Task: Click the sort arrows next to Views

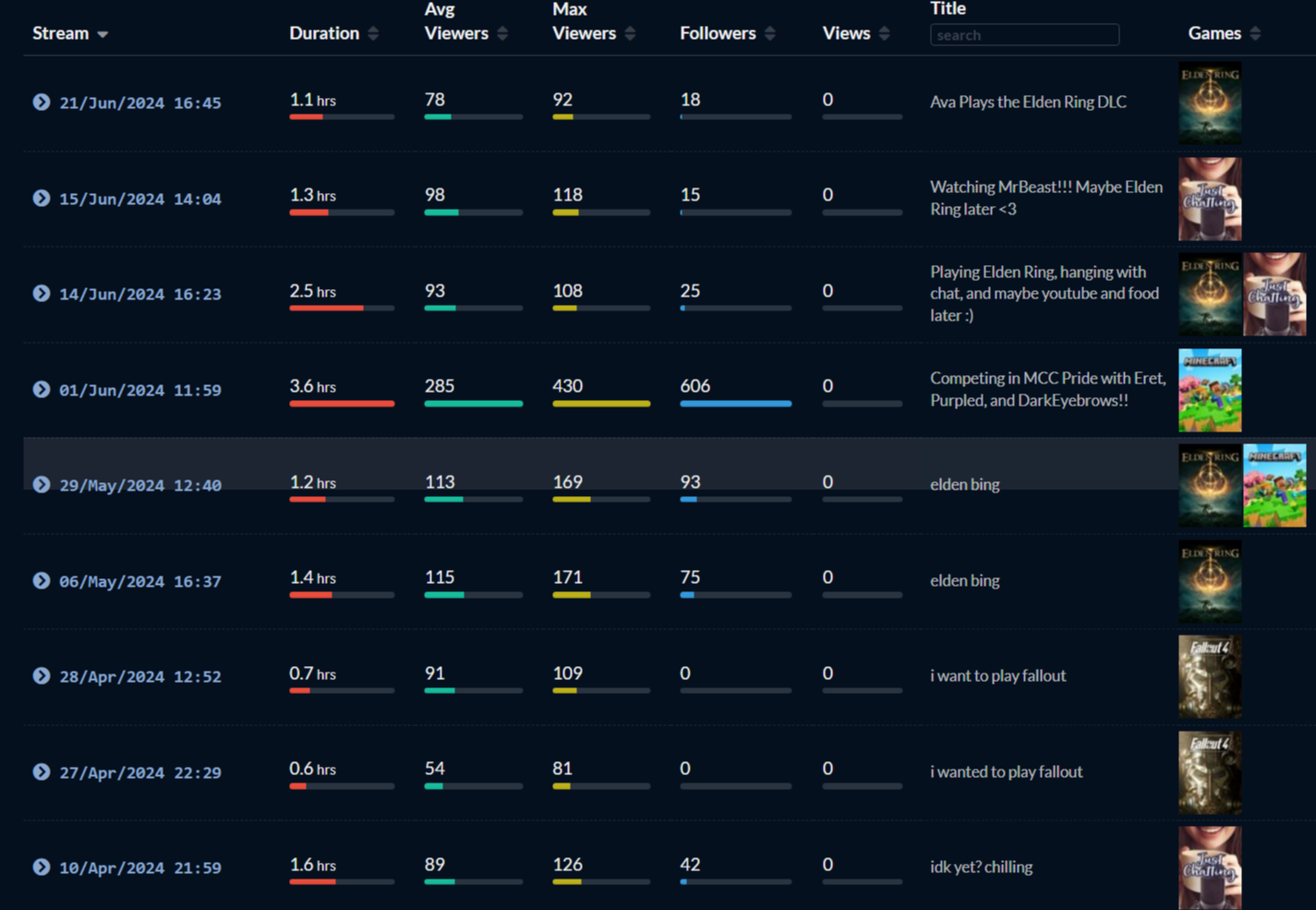Action: click(884, 33)
